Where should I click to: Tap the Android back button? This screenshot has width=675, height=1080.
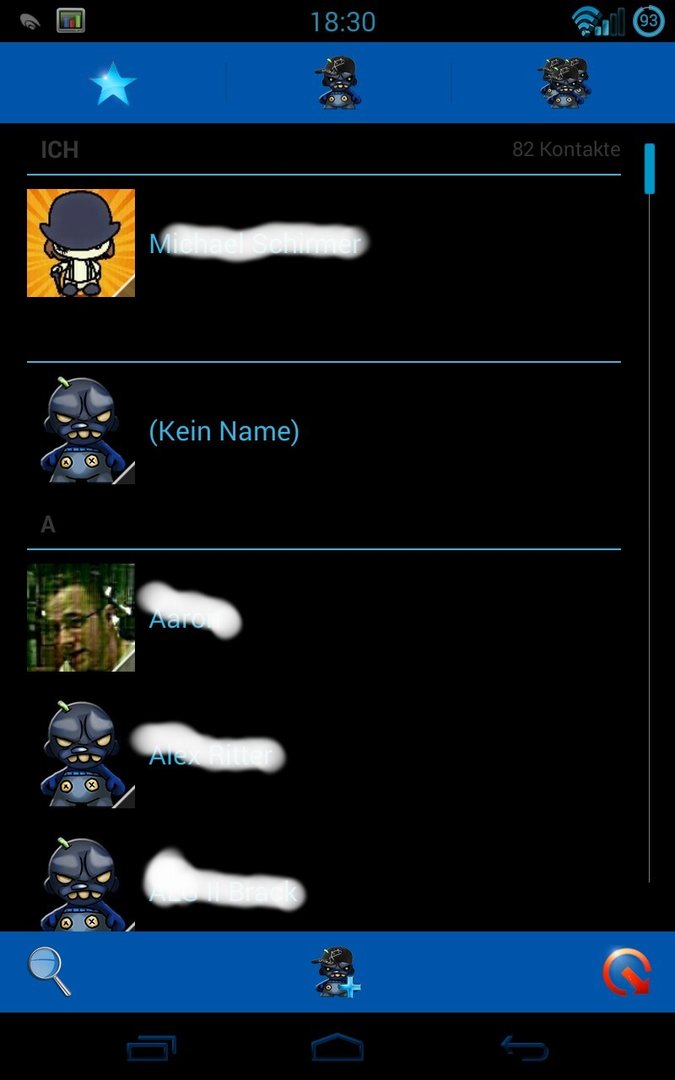click(x=524, y=1048)
